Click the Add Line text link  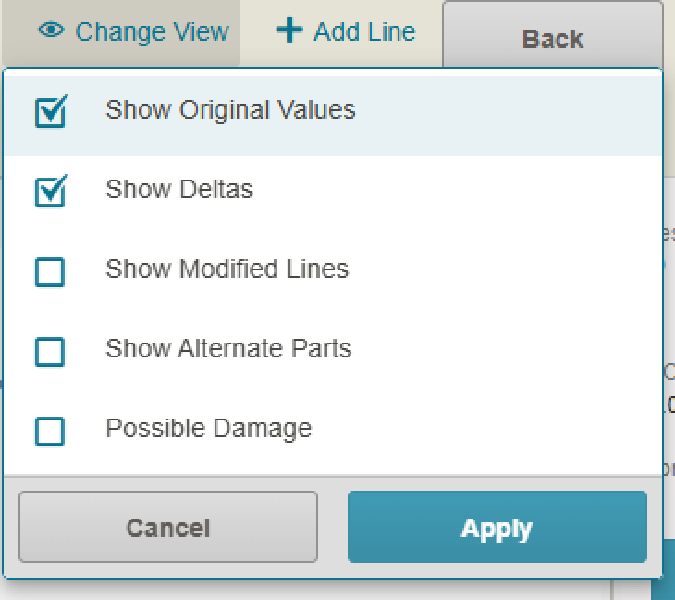click(x=364, y=32)
